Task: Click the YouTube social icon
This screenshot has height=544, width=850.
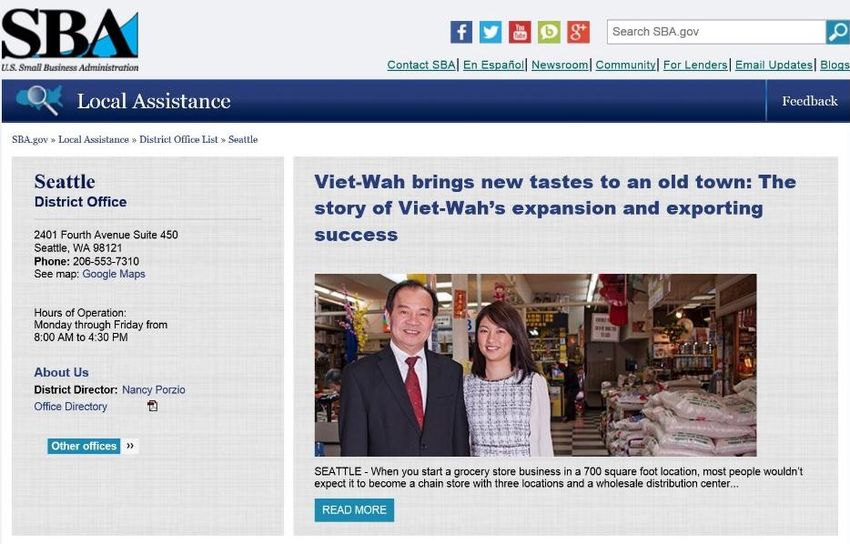Action: (520, 32)
